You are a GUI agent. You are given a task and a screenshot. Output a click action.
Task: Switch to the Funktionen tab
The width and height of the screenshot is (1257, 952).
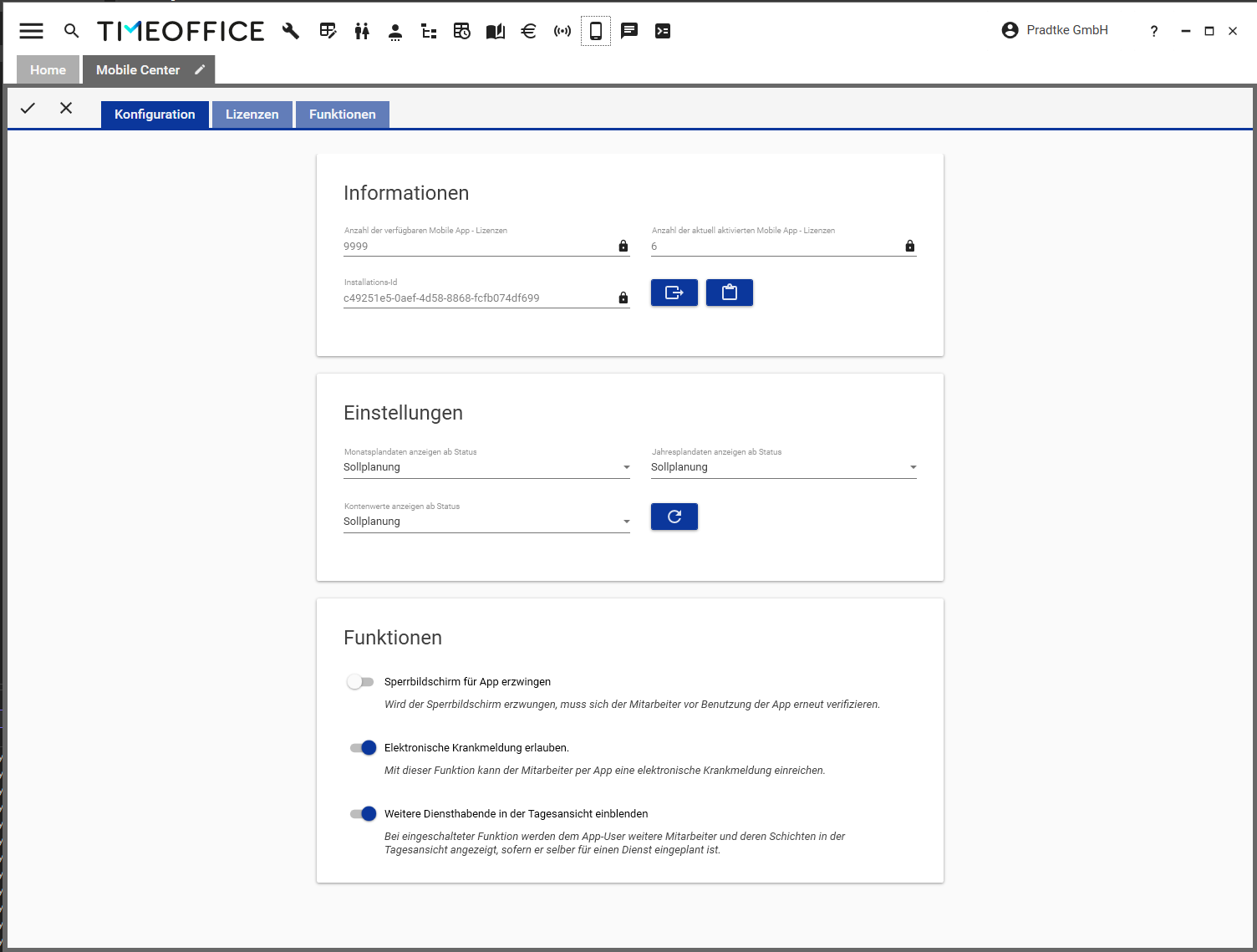coord(343,115)
